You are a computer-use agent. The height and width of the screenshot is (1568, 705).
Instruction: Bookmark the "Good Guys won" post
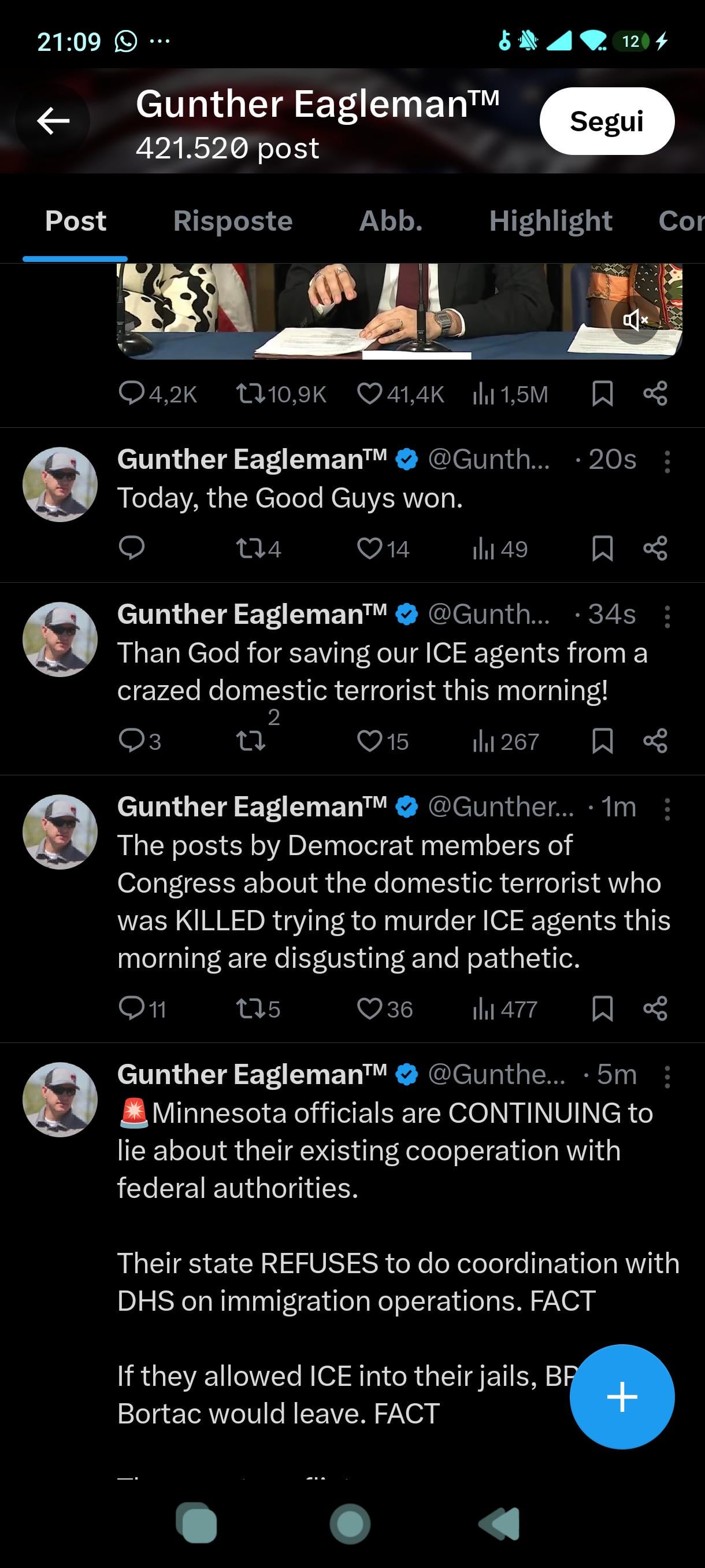602,549
